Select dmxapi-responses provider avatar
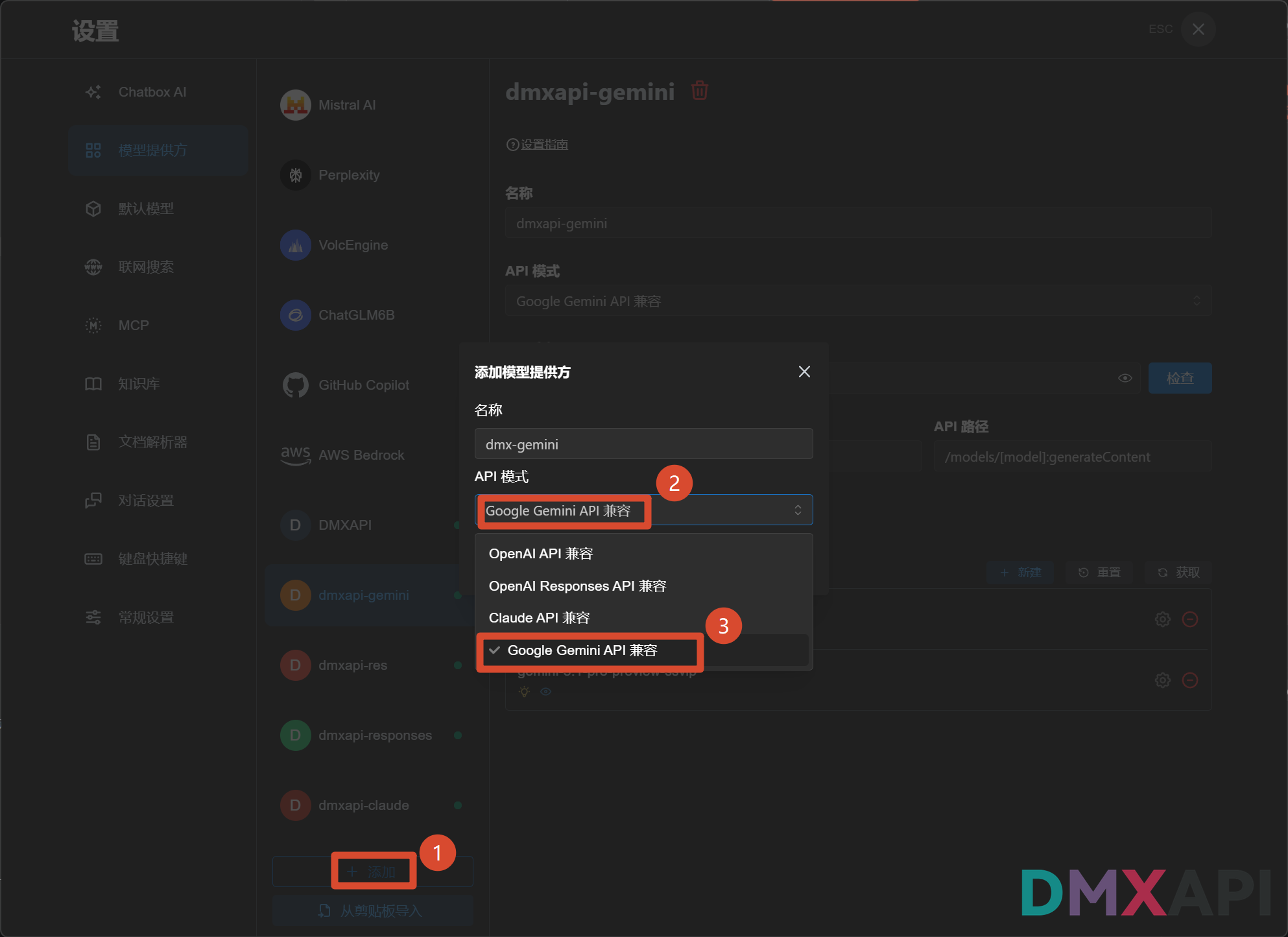Image resolution: width=1288 pixels, height=937 pixels. [296, 735]
